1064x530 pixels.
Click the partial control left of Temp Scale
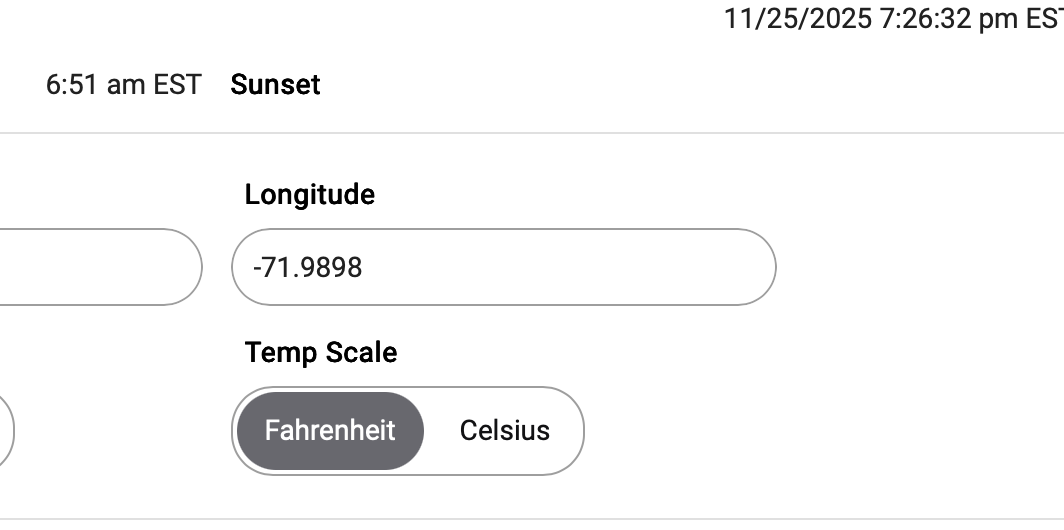click(5, 431)
